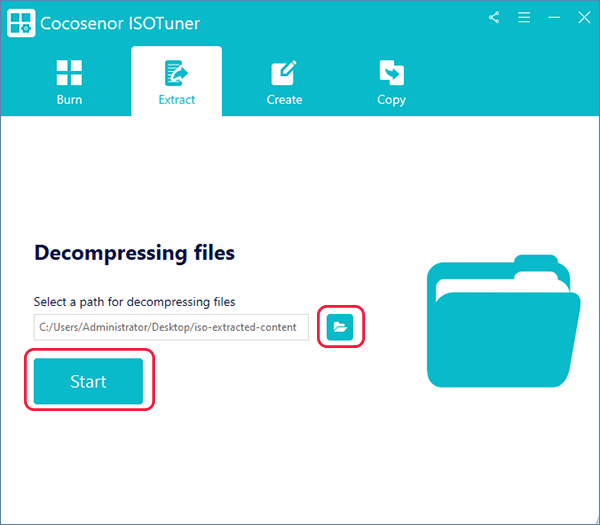
Task: Minimize the ISOTuner window
Action: pos(554,18)
